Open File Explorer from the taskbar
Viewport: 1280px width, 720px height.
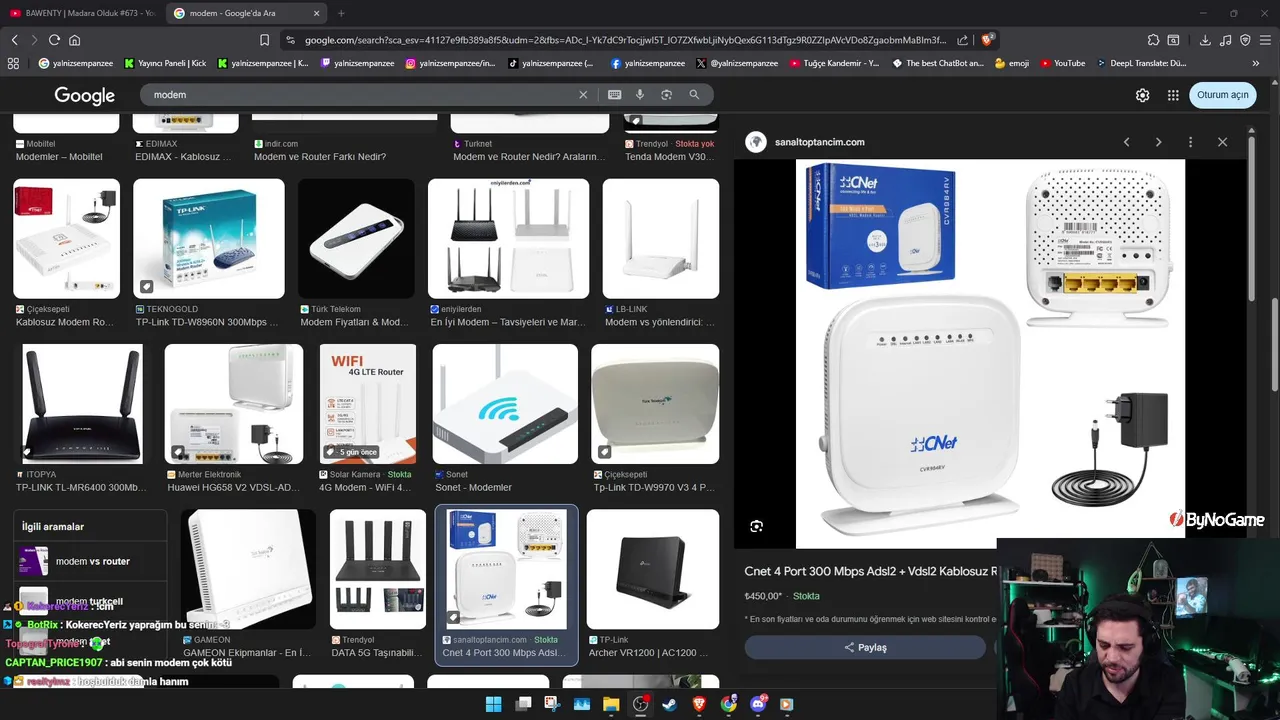[610, 704]
